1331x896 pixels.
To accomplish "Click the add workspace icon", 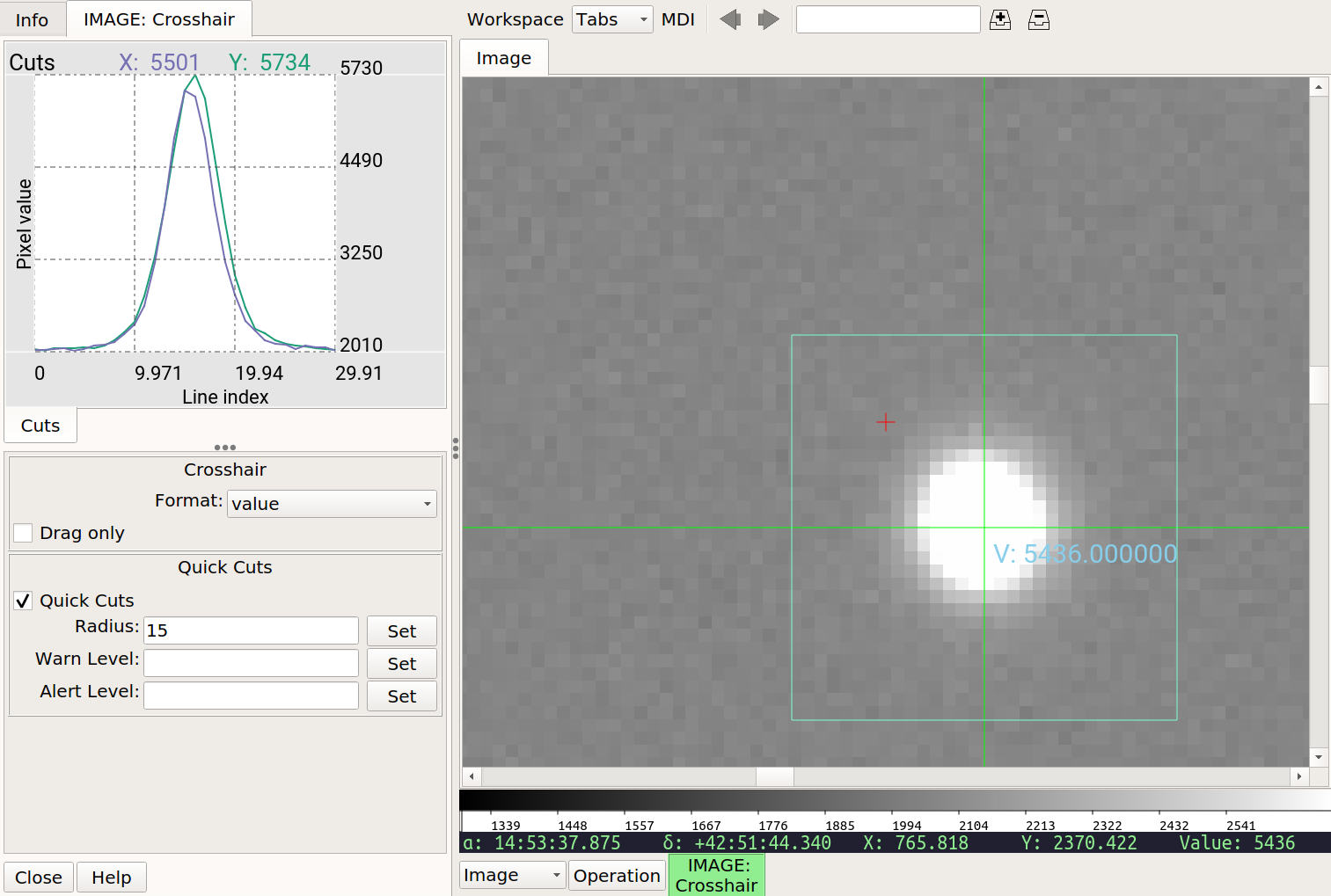I will 1000,19.
